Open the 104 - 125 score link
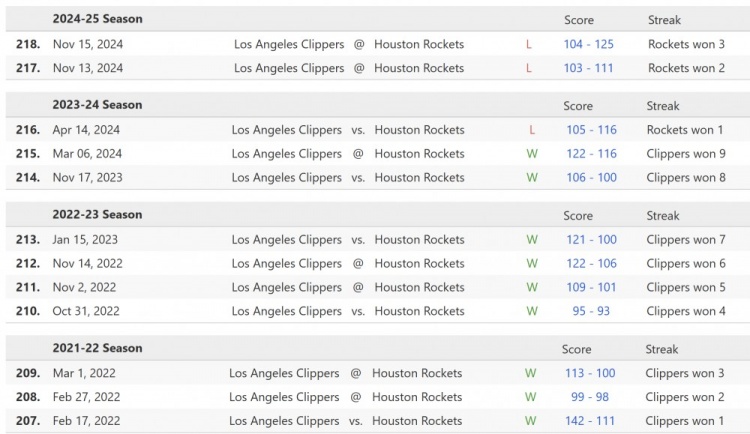750x434 pixels. (x=589, y=44)
